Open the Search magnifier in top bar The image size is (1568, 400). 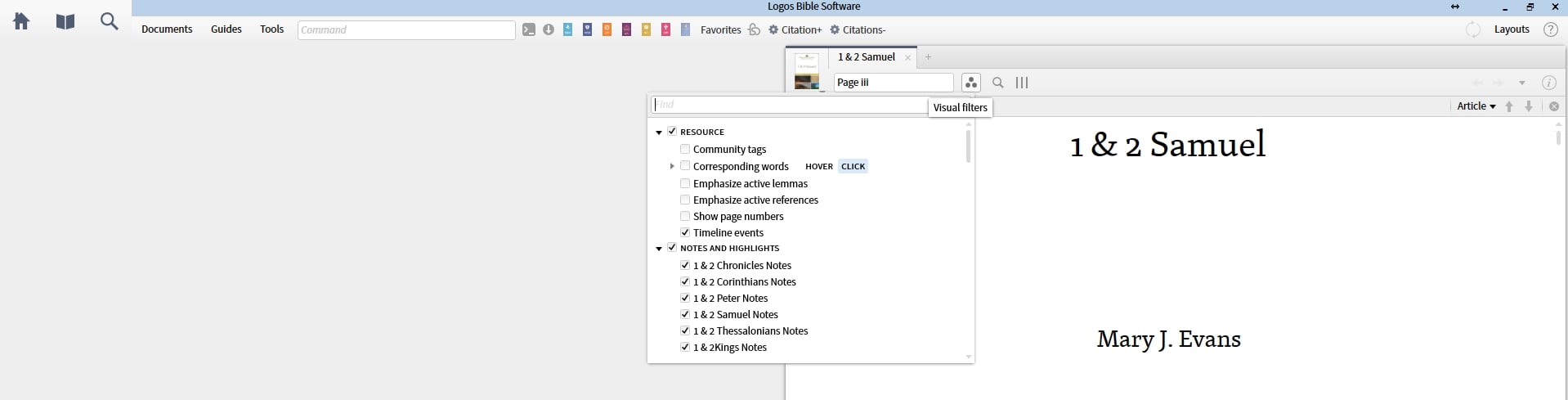109,21
